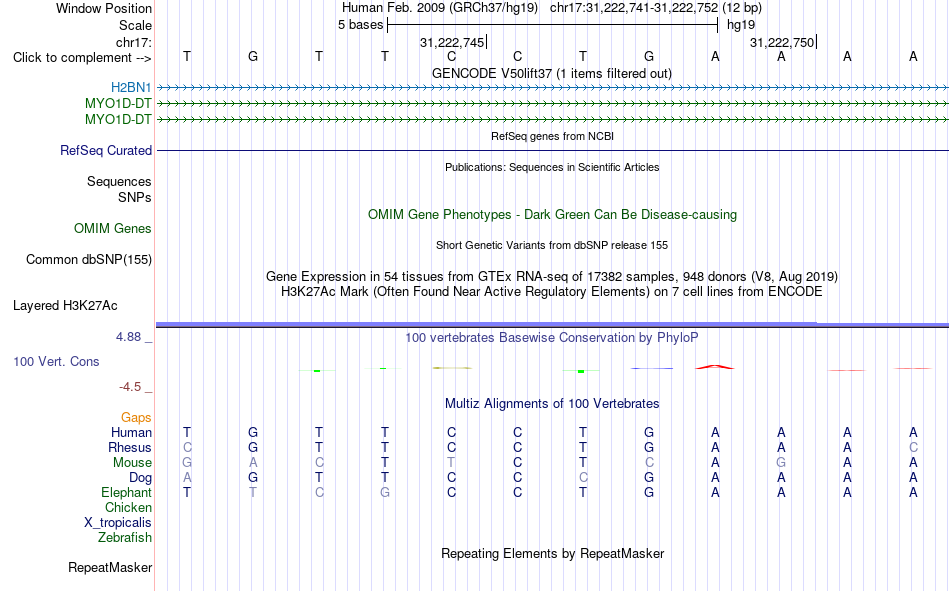This screenshot has width=950, height=591.
Task: Select the blue H2BN1 transcript arrow line
Action: 553,88
